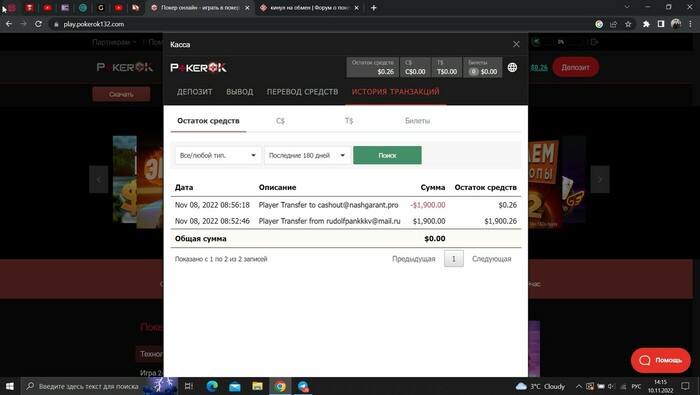Viewport: 700px width, 395px height.
Task: Open the T$ history sub-tab
Action: coord(349,121)
